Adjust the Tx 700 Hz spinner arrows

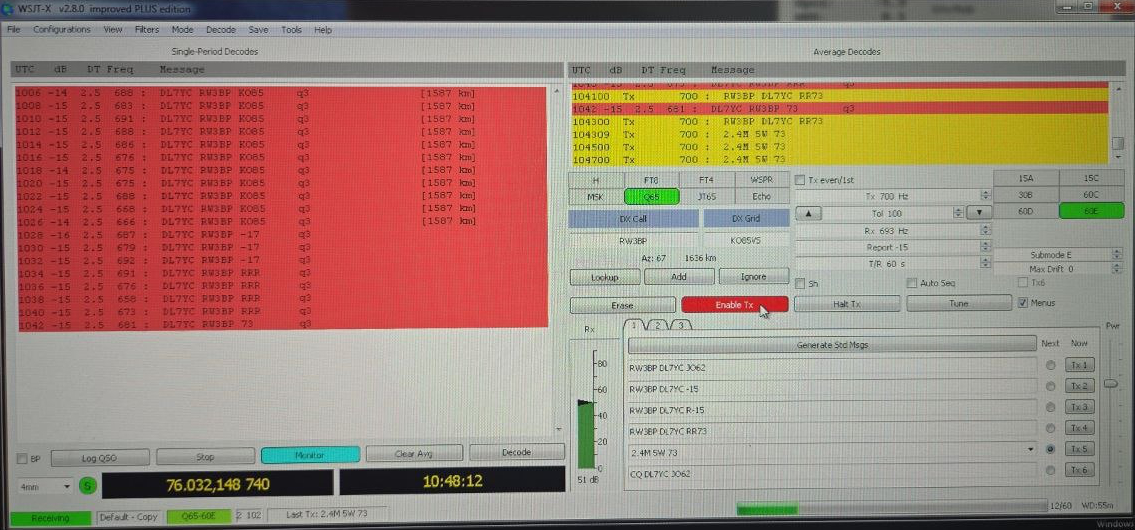tap(985, 196)
